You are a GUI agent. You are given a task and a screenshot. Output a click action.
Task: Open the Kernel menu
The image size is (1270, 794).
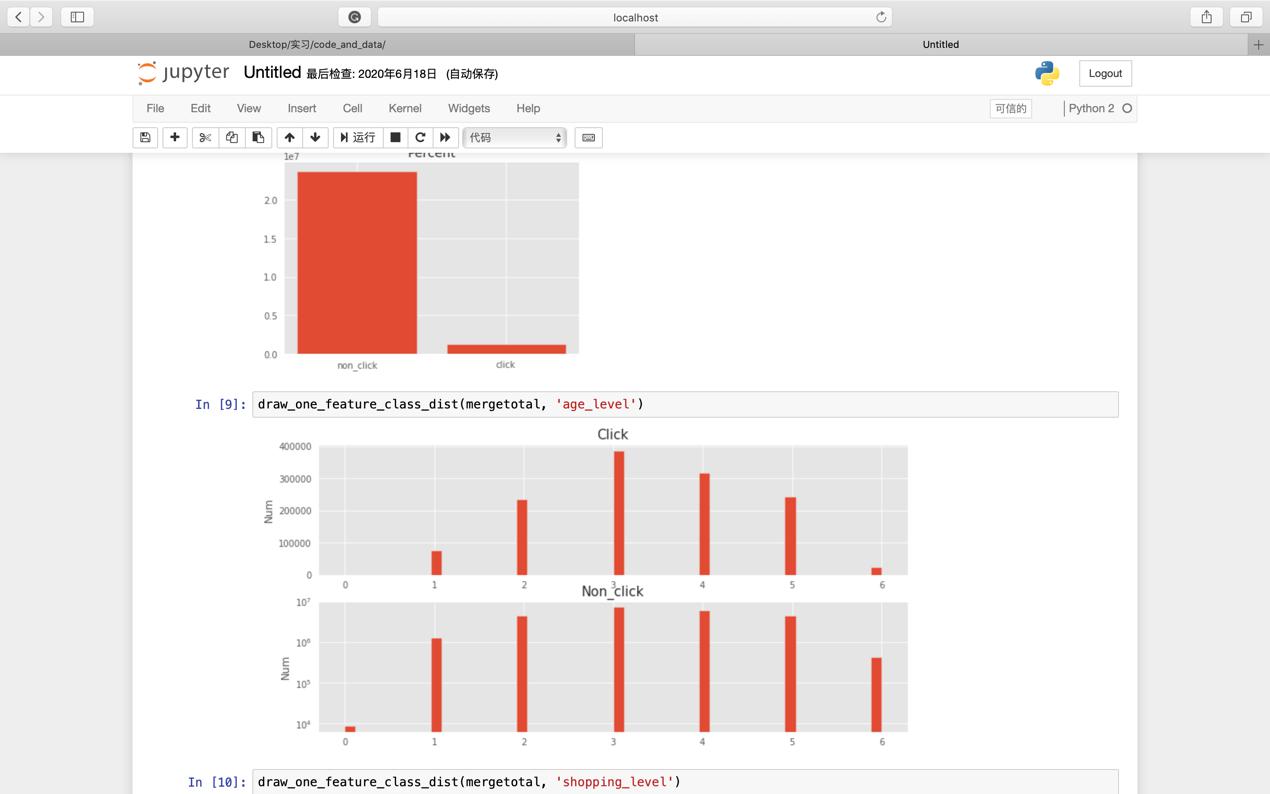(405, 108)
